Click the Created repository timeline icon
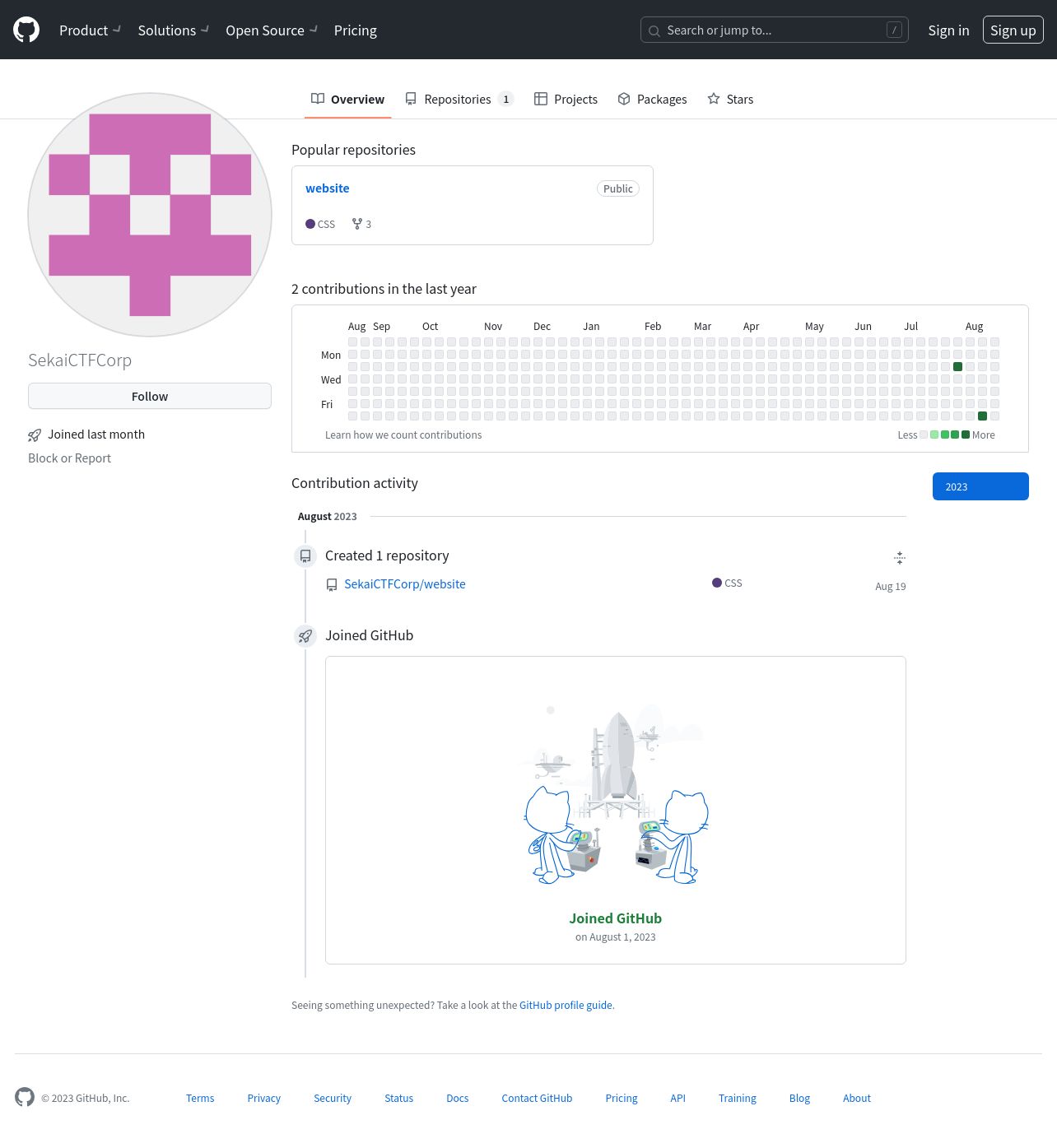1057x1148 pixels. tap(305, 556)
